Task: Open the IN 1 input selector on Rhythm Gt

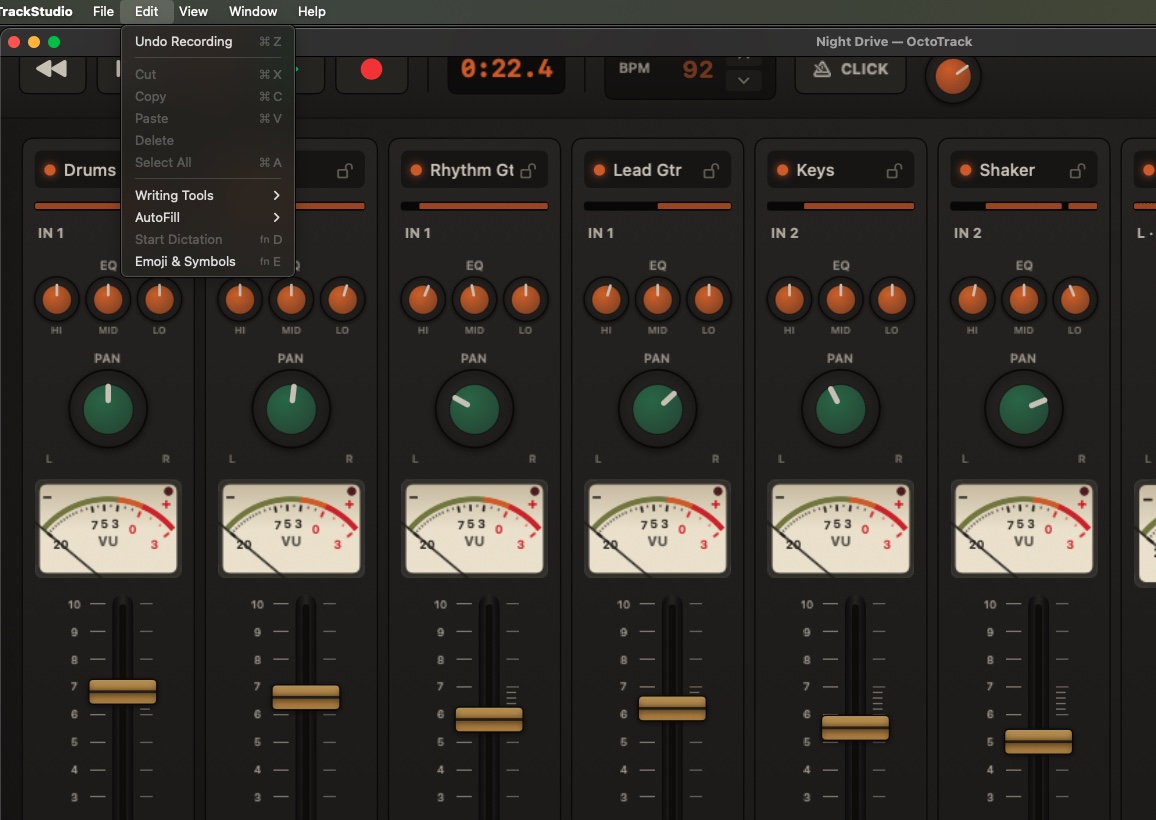Action: (417, 233)
